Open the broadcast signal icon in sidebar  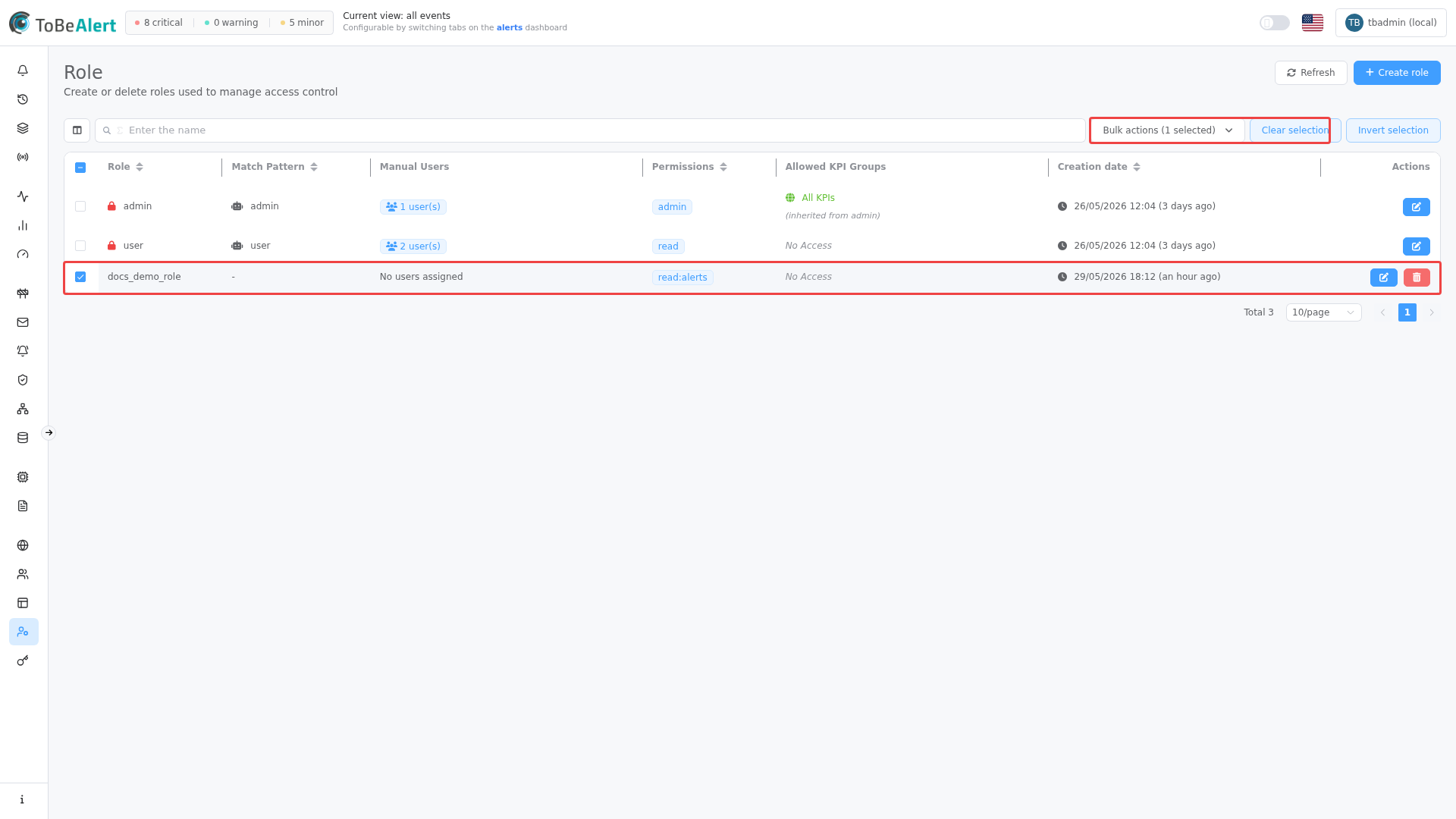click(x=23, y=157)
